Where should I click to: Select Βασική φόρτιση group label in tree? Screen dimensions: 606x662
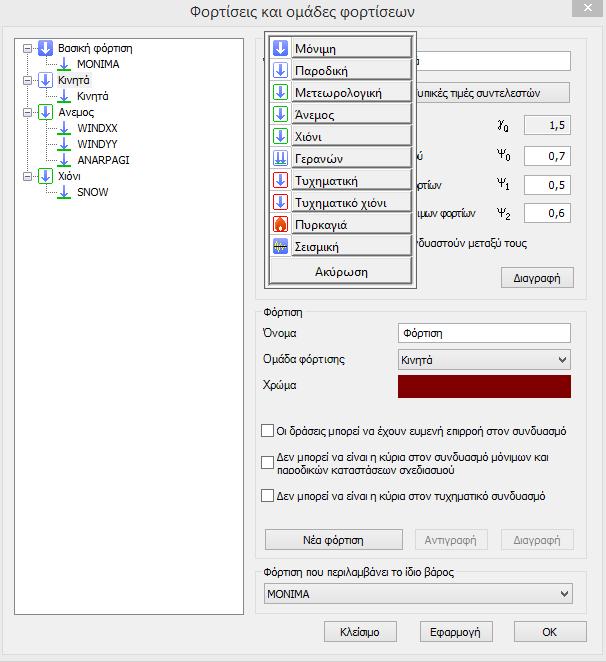point(95,48)
